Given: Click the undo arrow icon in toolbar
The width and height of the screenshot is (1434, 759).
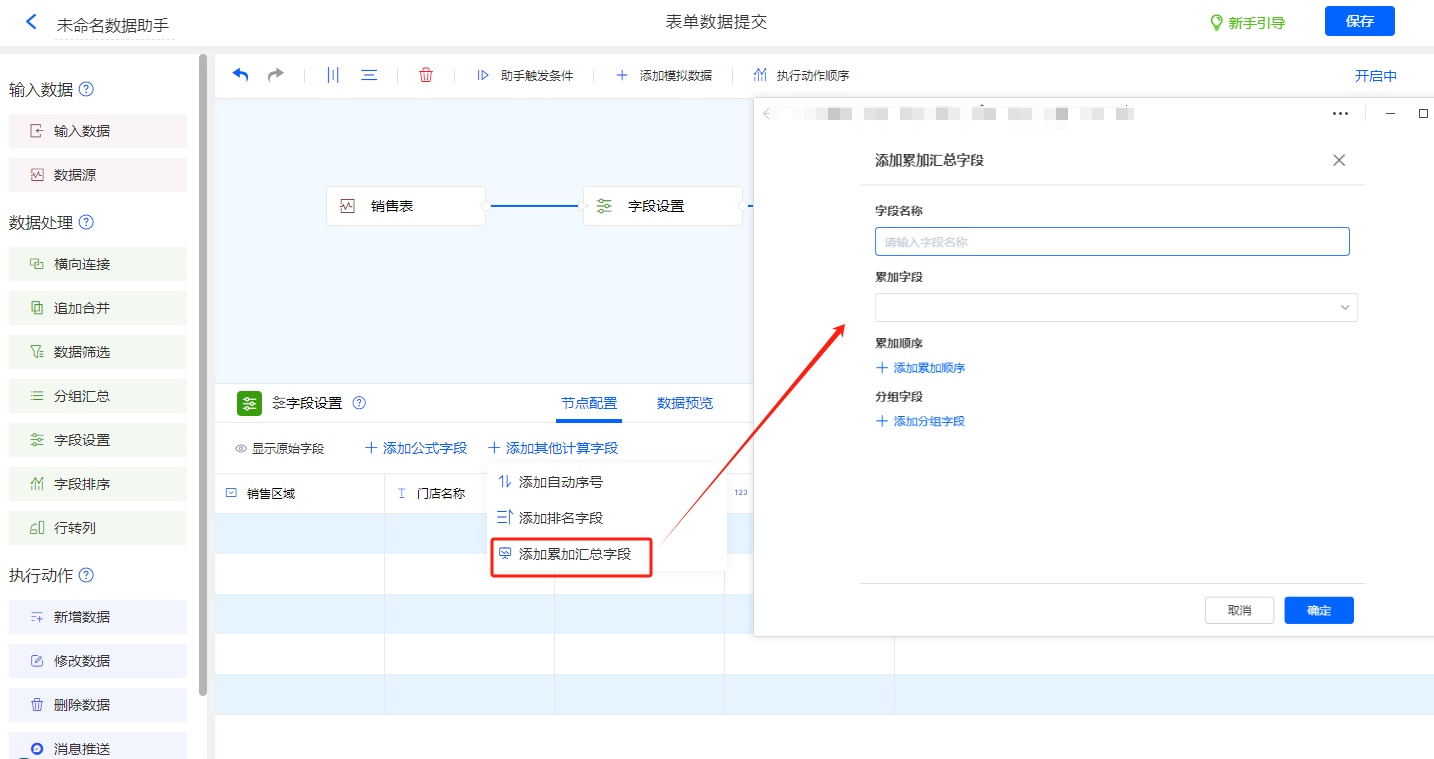Looking at the screenshot, I should 241,75.
